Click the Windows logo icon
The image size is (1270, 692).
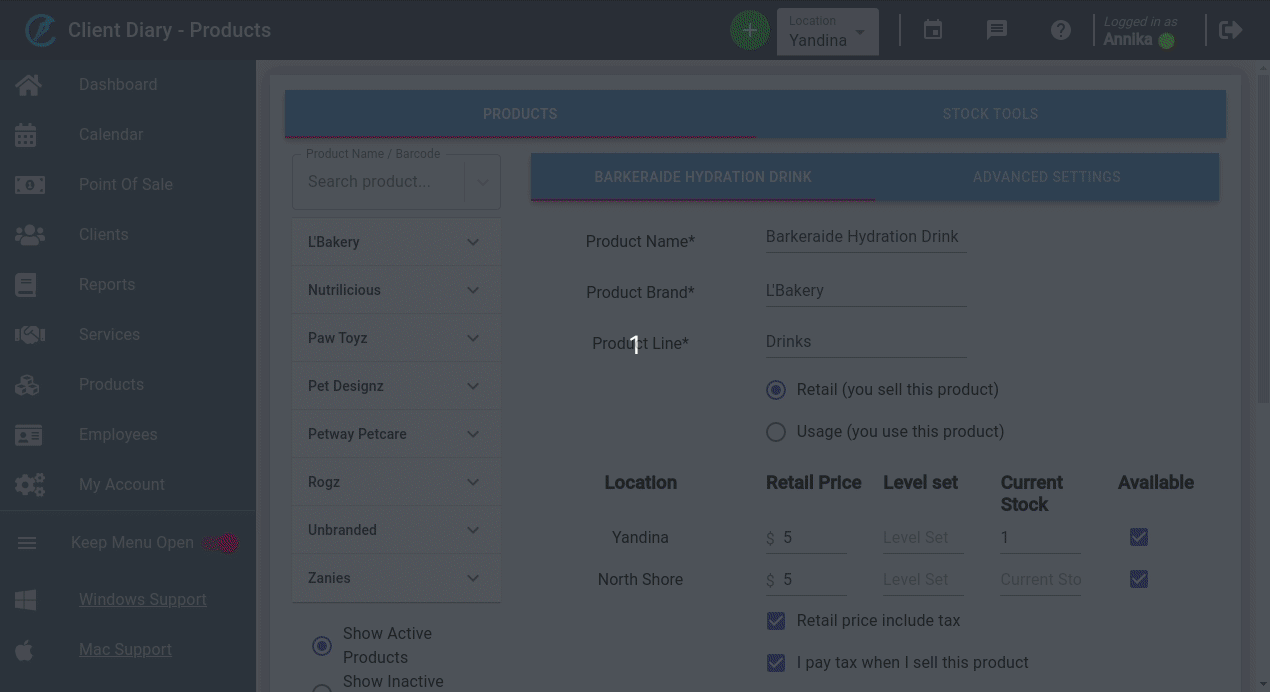coord(26,600)
